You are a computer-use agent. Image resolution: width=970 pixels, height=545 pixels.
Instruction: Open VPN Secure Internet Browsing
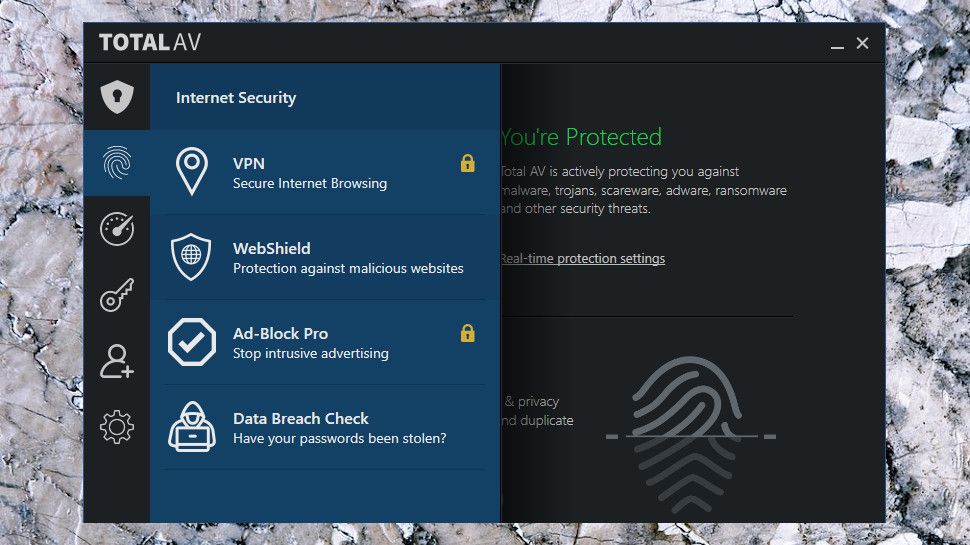coord(325,173)
